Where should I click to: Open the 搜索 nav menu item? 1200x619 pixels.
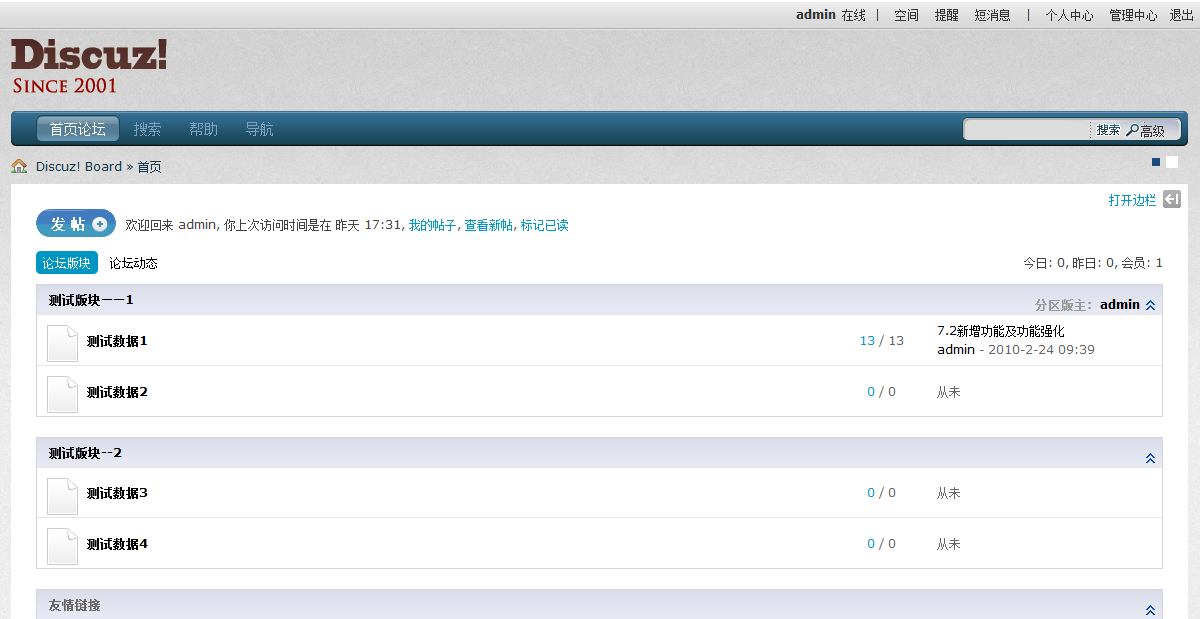pyautogui.click(x=148, y=129)
